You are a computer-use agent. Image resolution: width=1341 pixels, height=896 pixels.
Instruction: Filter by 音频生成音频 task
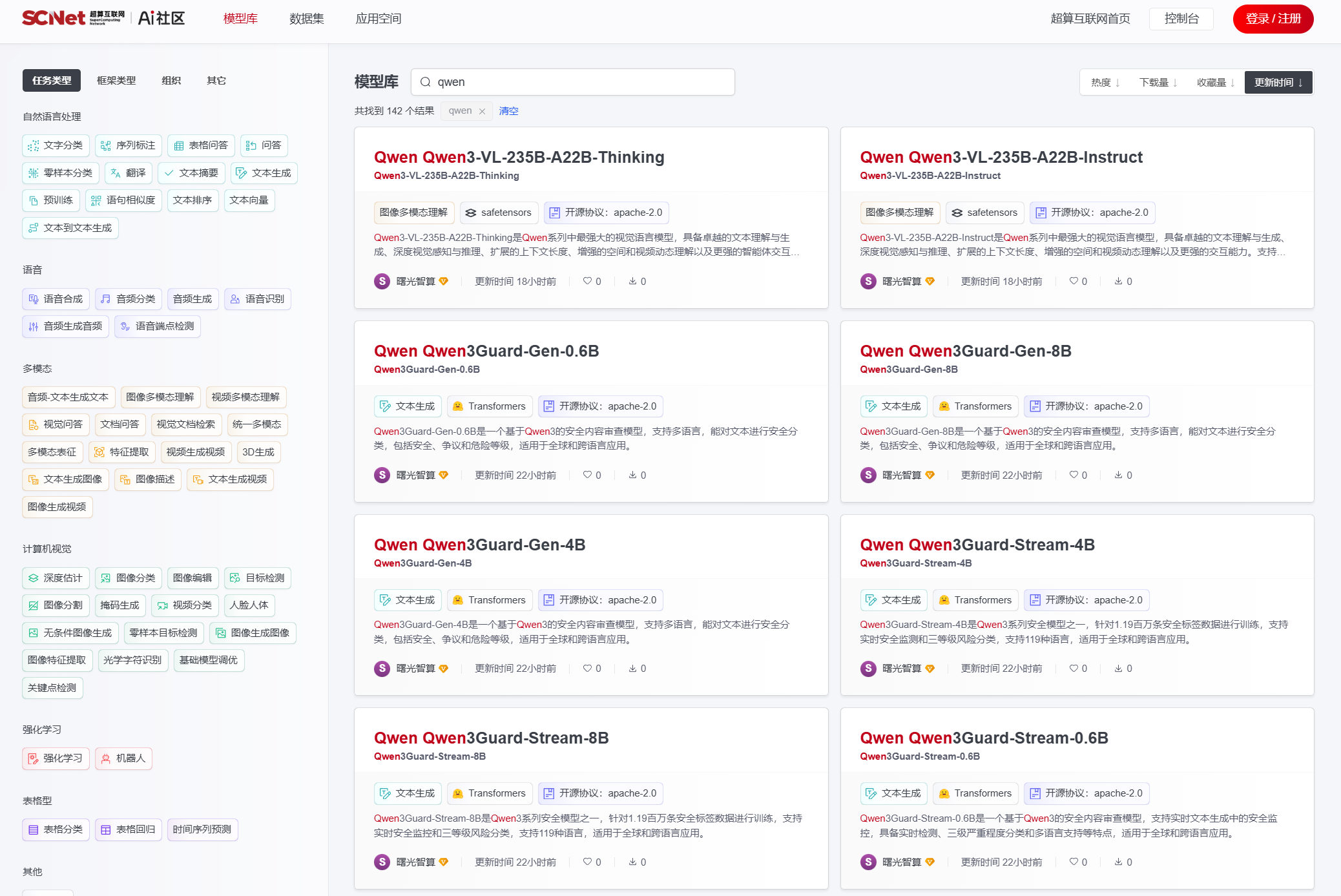[x=65, y=326]
